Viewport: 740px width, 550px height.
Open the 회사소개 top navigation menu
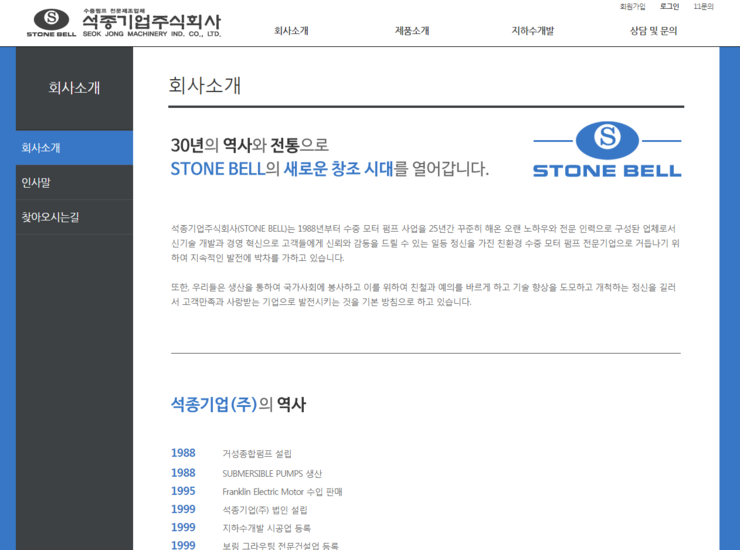(x=291, y=31)
